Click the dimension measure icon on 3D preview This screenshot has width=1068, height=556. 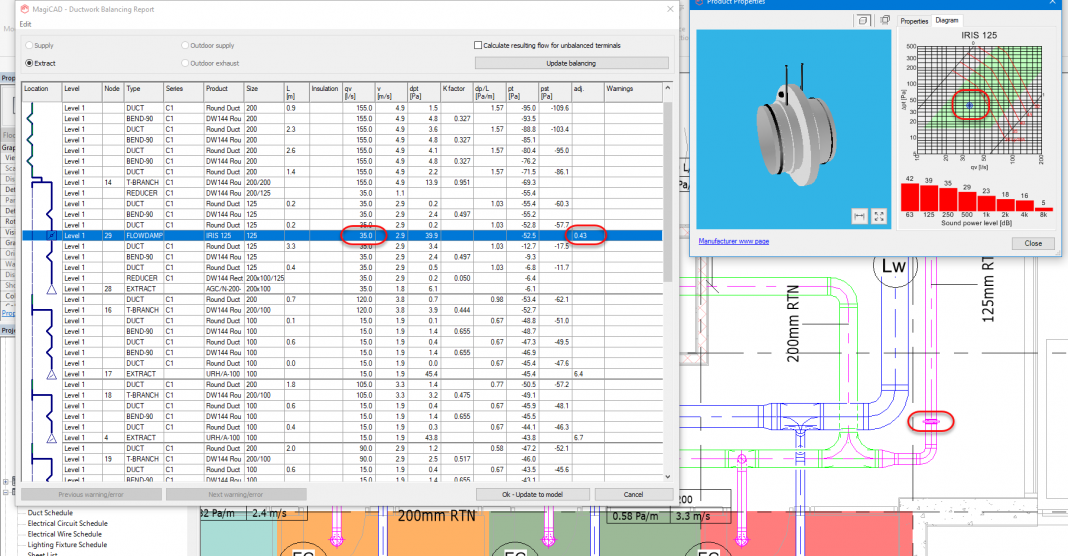pos(859,215)
